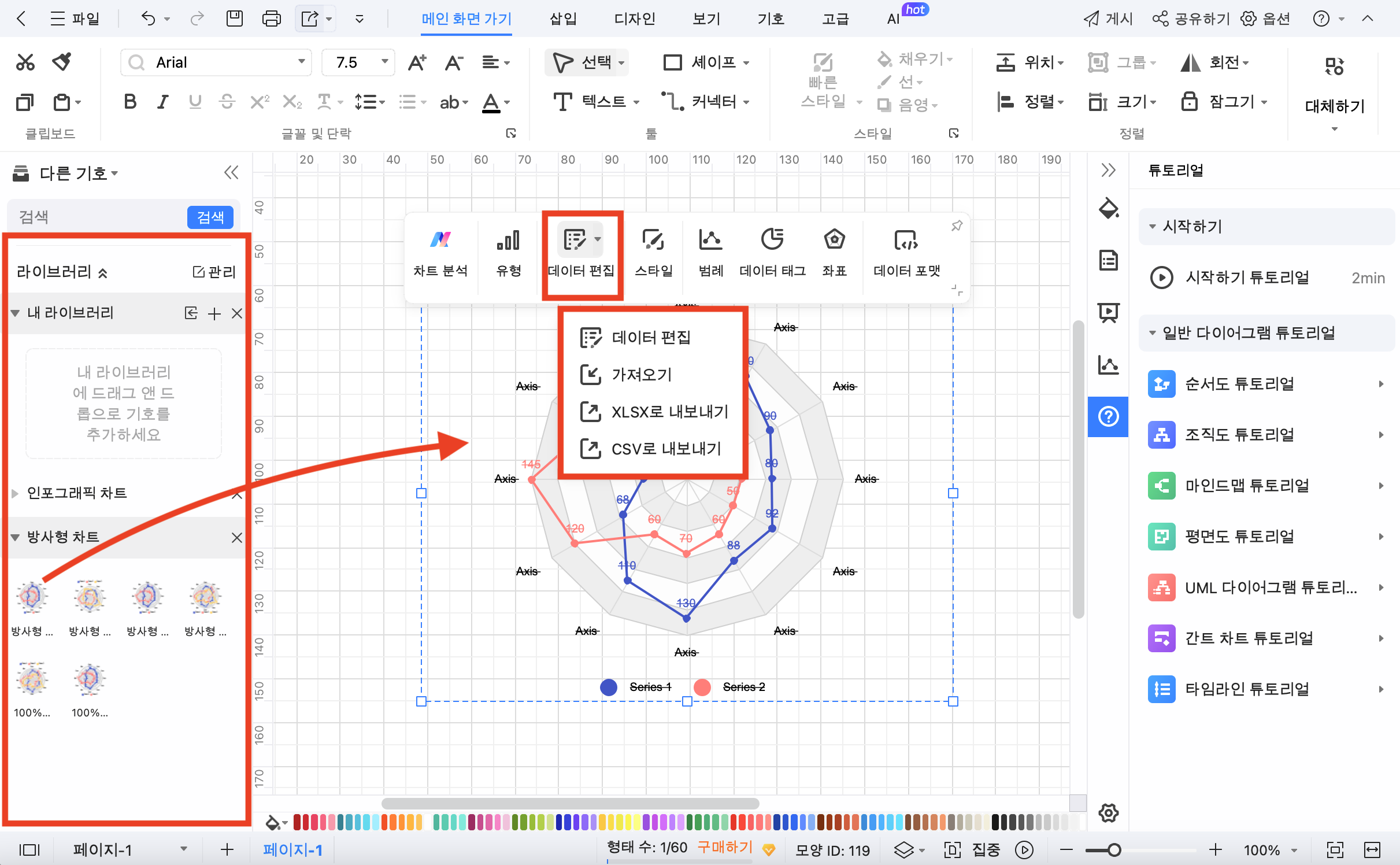Toggle italic formatting
Image resolution: width=1400 pixels, height=865 pixels.
[x=162, y=102]
